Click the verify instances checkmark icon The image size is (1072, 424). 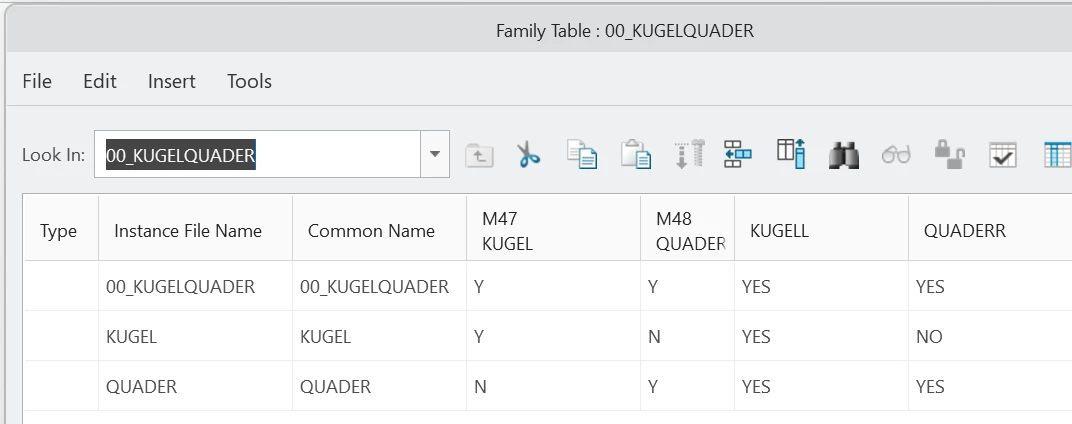pyautogui.click(x=1002, y=155)
